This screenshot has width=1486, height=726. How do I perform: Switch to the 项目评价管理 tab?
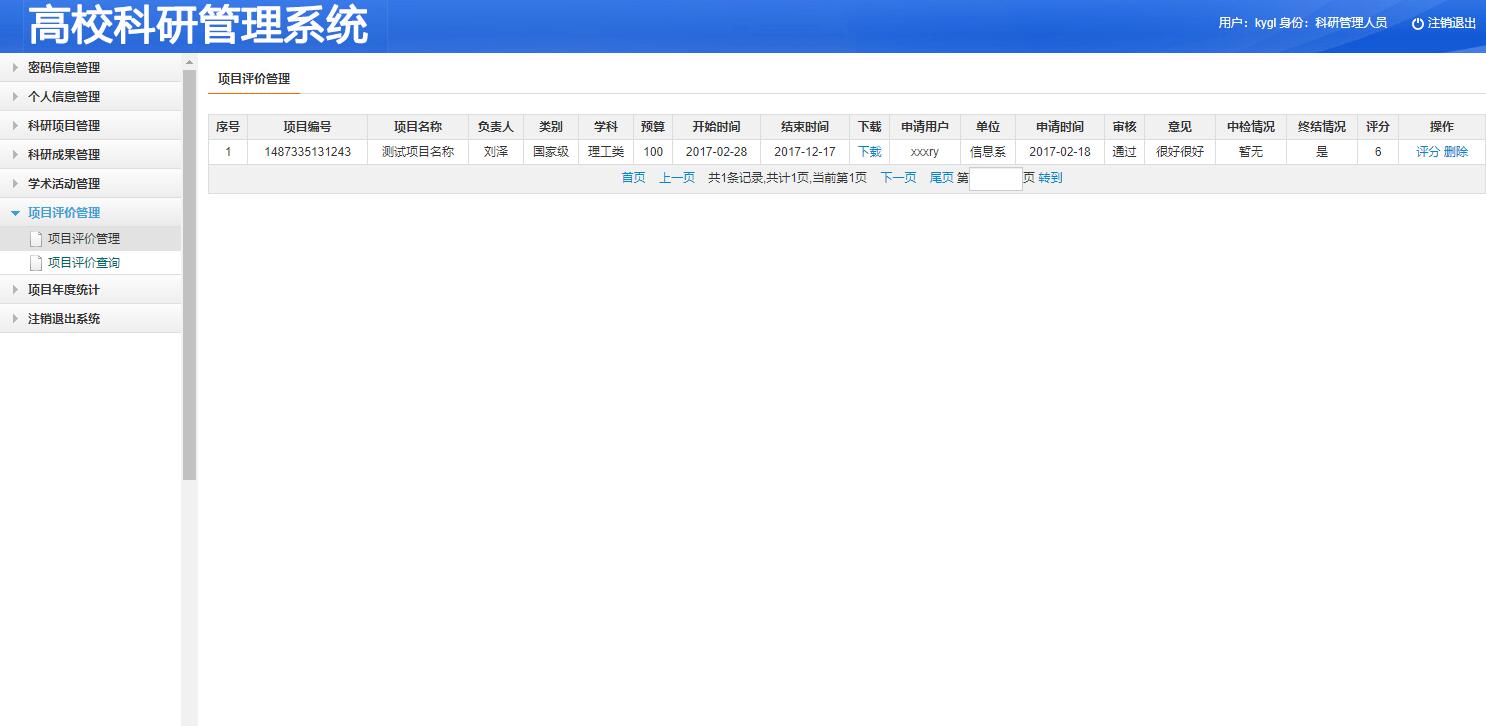(253, 77)
